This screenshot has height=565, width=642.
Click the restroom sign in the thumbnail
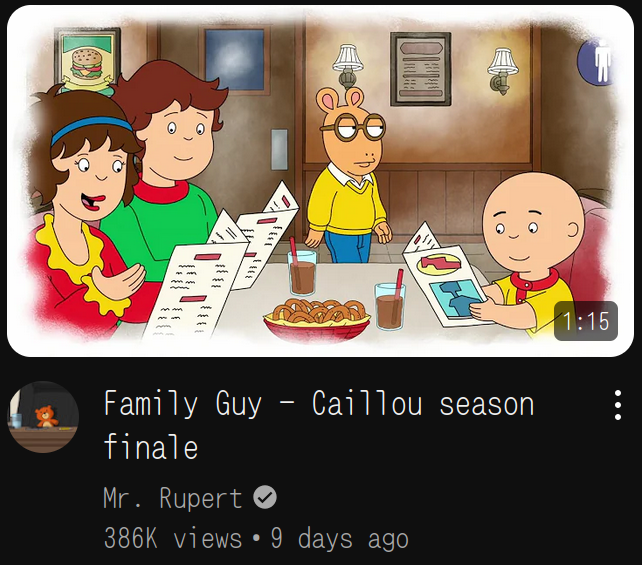(597, 61)
